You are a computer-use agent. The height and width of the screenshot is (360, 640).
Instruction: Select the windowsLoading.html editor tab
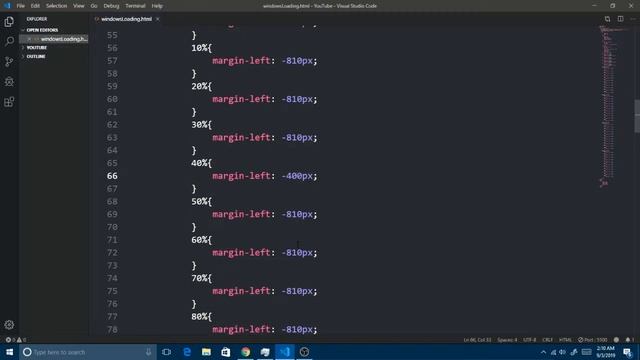point(126,19)
